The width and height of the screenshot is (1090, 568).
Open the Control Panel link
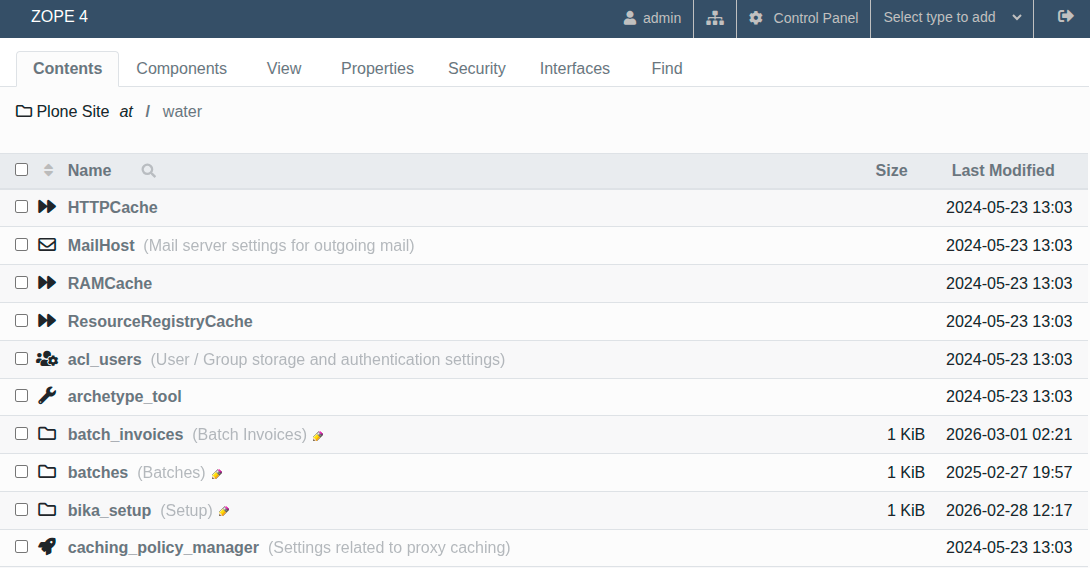click(804, 18)
